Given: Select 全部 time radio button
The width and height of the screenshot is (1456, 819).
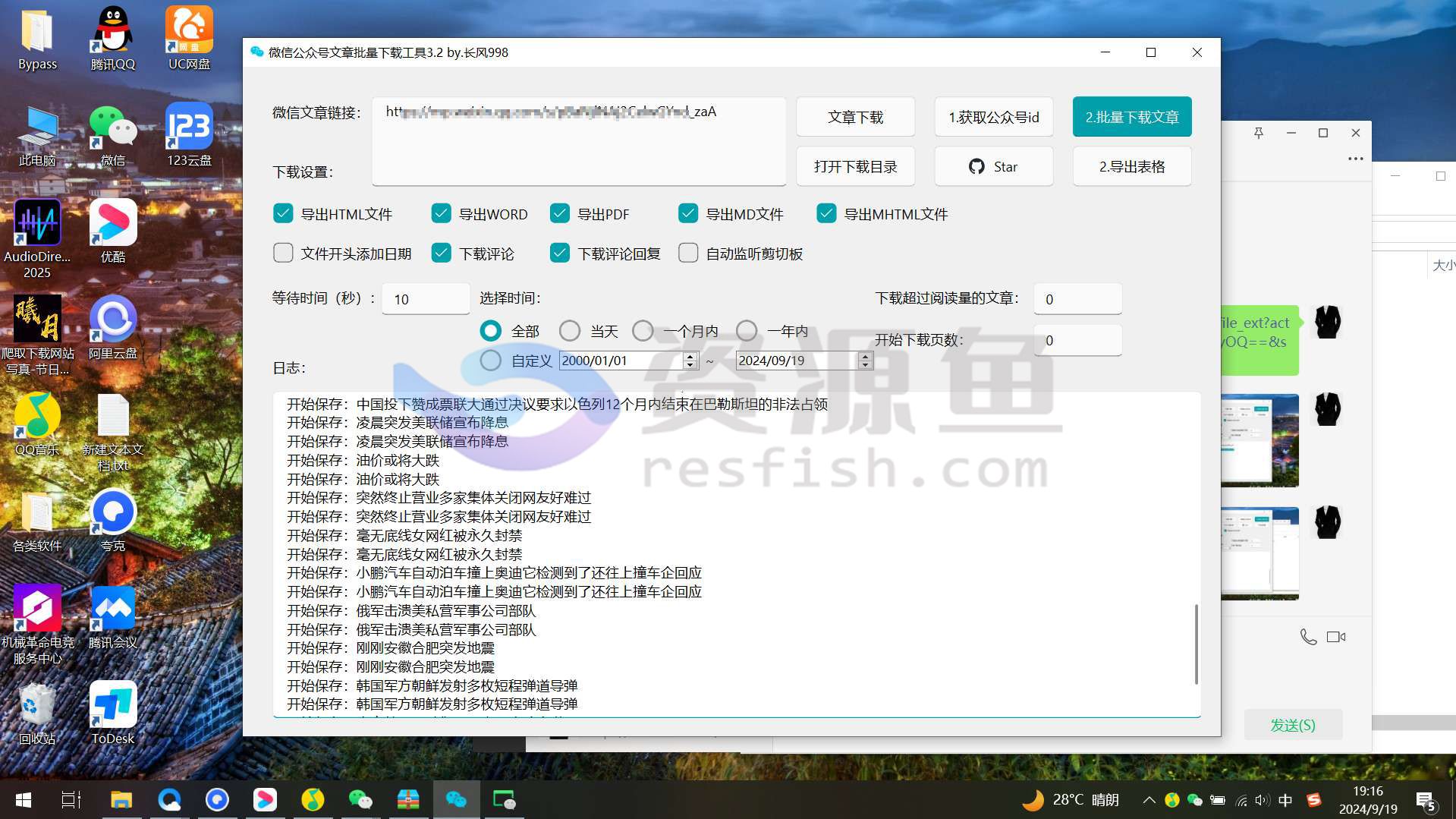Looking at the screenshot, I should [491, 331].
